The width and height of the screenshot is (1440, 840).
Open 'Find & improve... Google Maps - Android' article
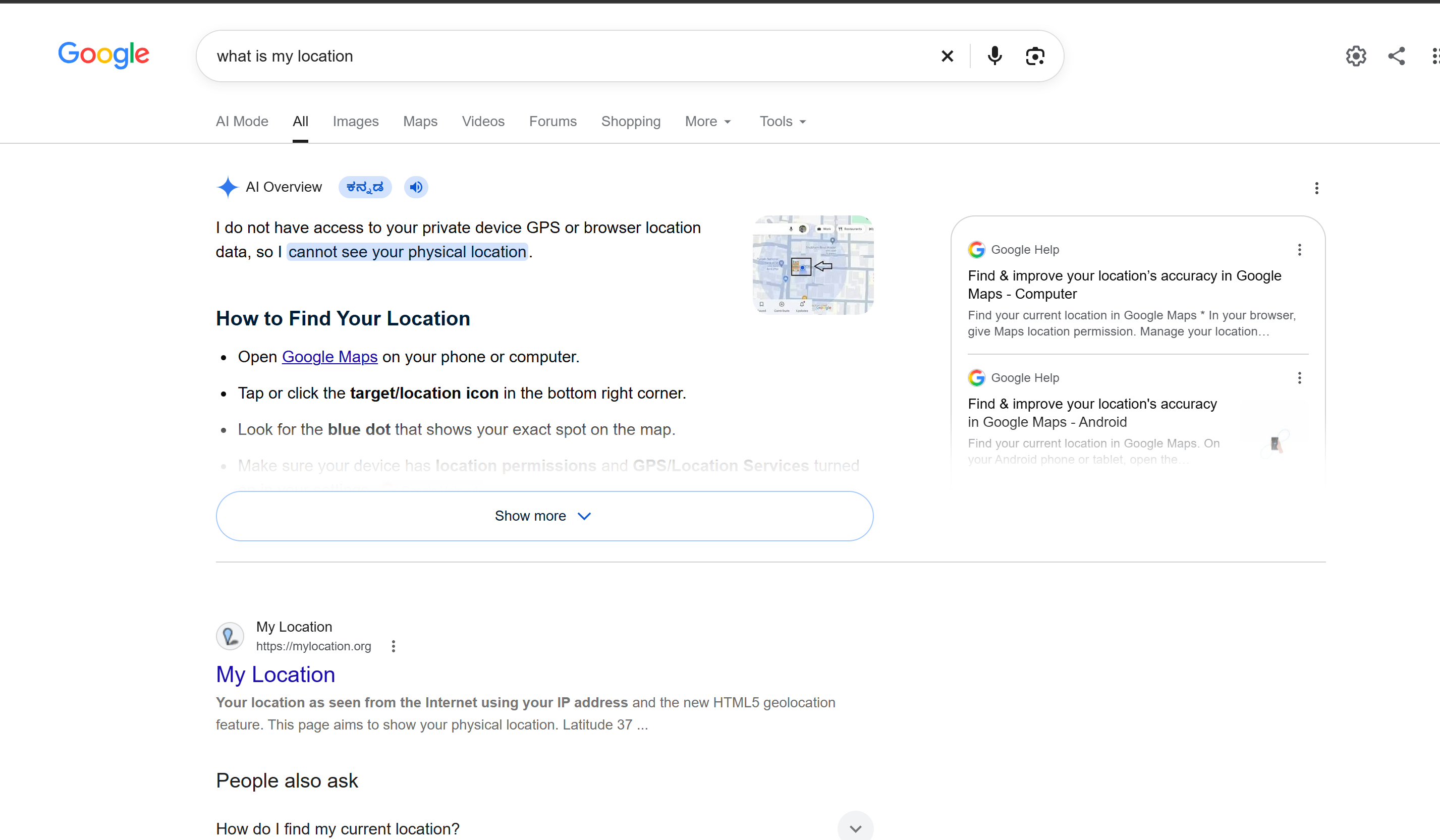(1092, 413)
